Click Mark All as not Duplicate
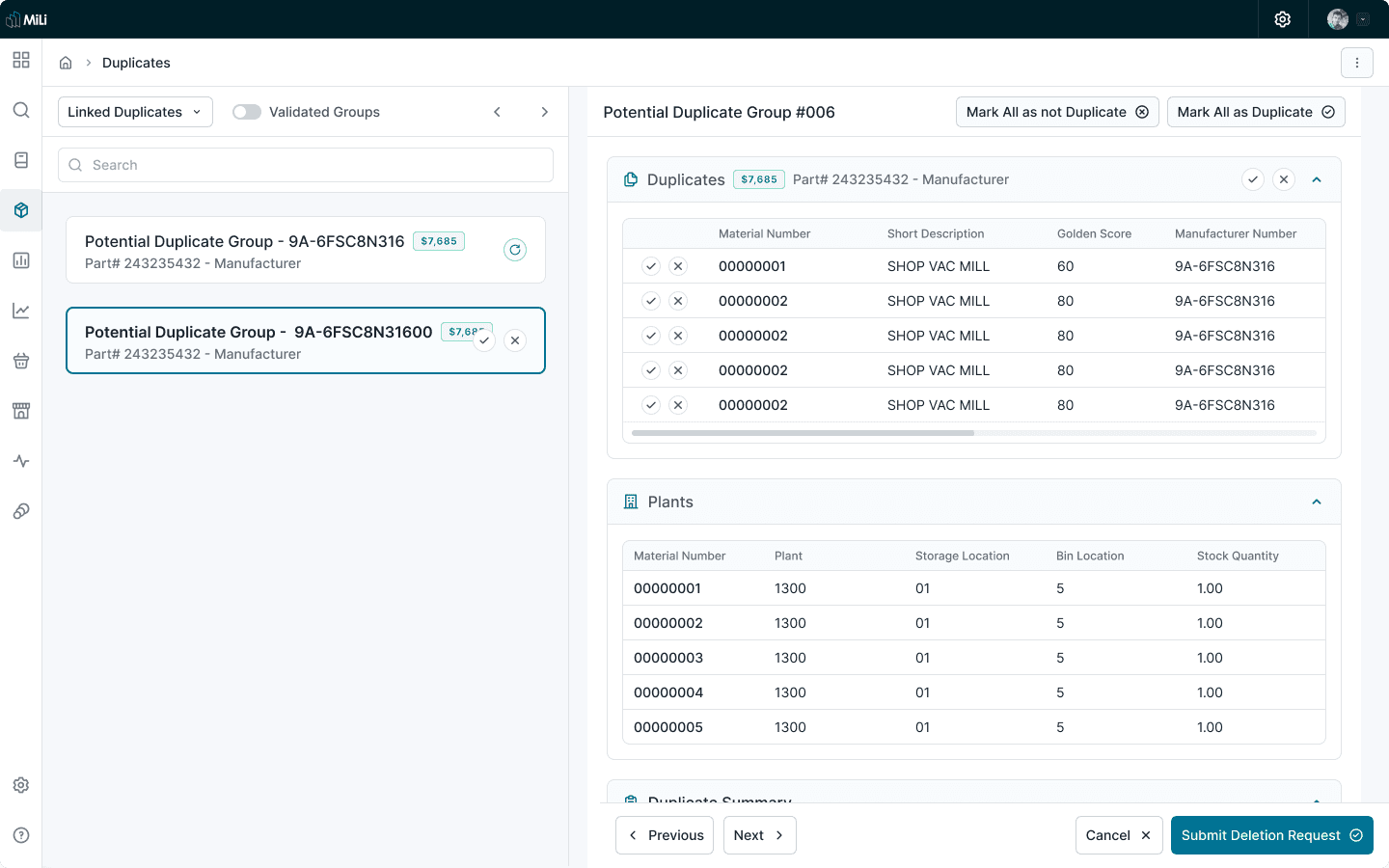This screenshot has width=1389, height=868. (1057, 112)
